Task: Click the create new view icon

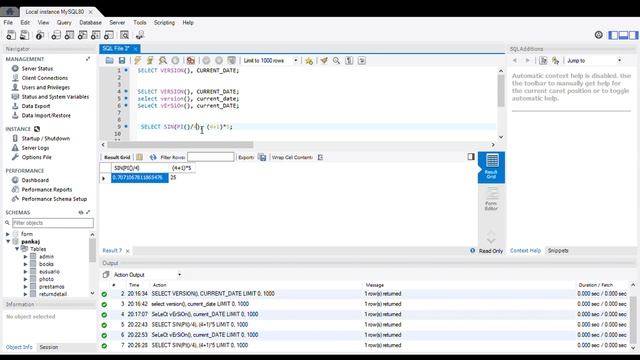Action: point(82,35)
